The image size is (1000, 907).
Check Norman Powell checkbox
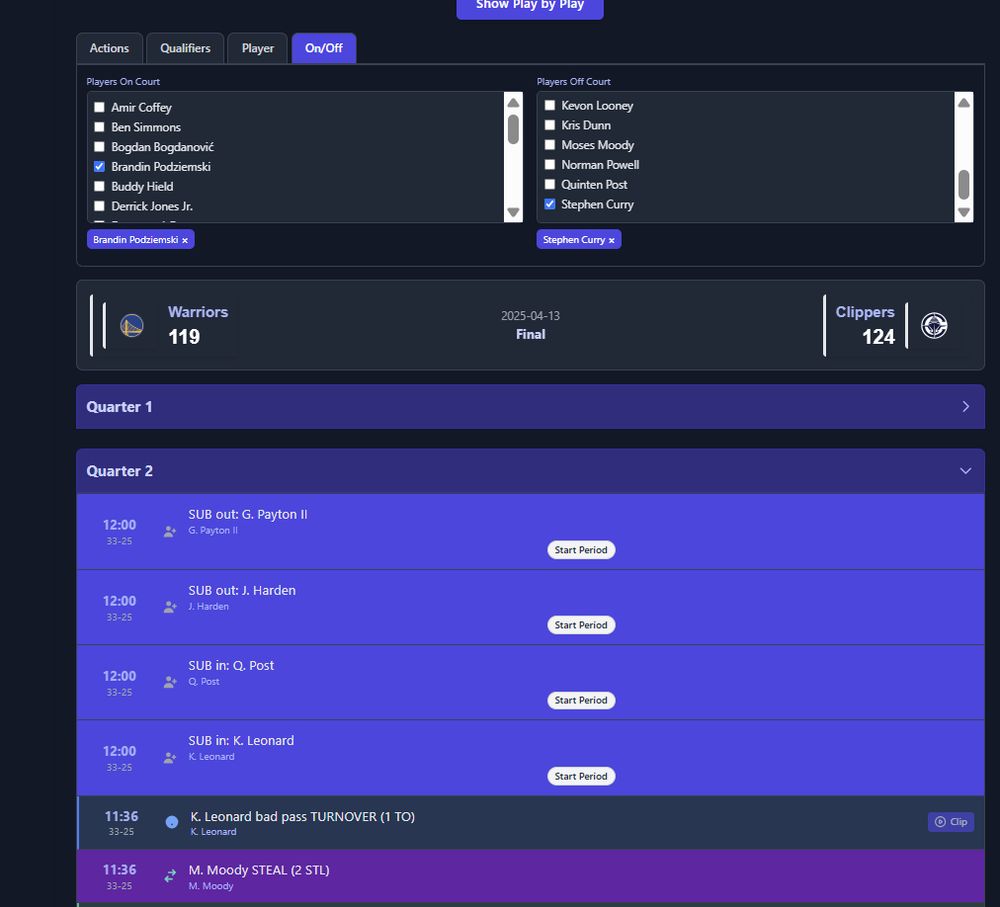point(550,165)
